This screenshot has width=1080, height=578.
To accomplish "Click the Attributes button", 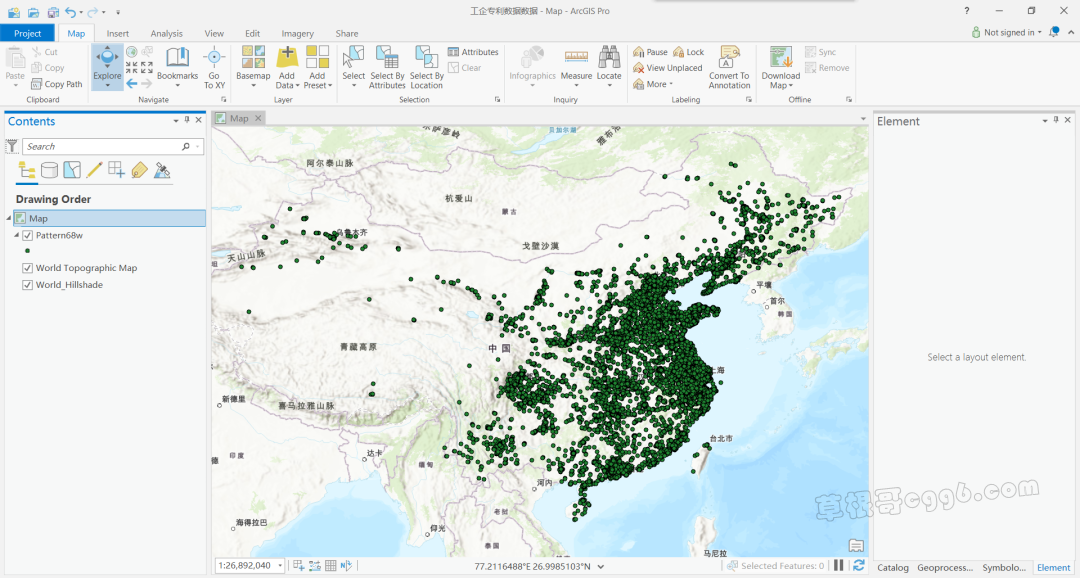I will pos(473,52).
